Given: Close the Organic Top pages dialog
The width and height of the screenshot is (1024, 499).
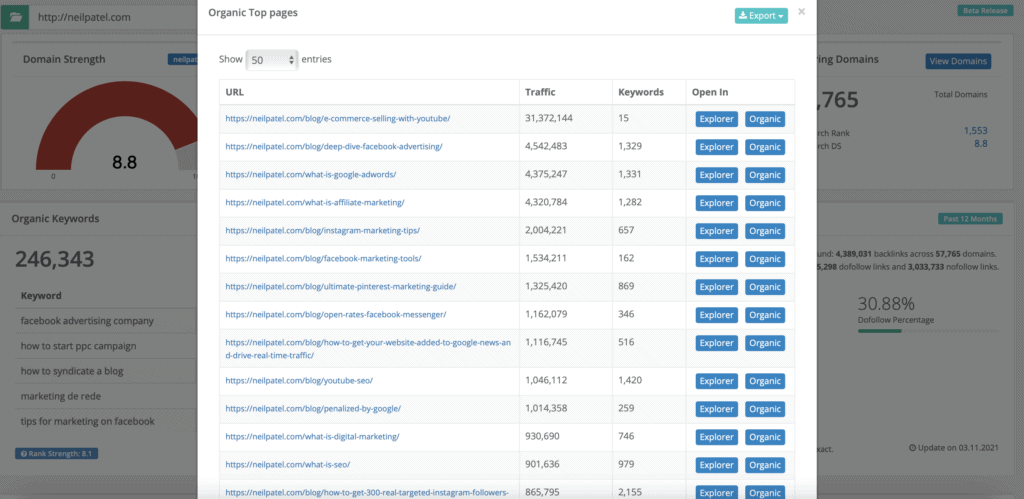Looking at the screenshot, I should [801, 12].
